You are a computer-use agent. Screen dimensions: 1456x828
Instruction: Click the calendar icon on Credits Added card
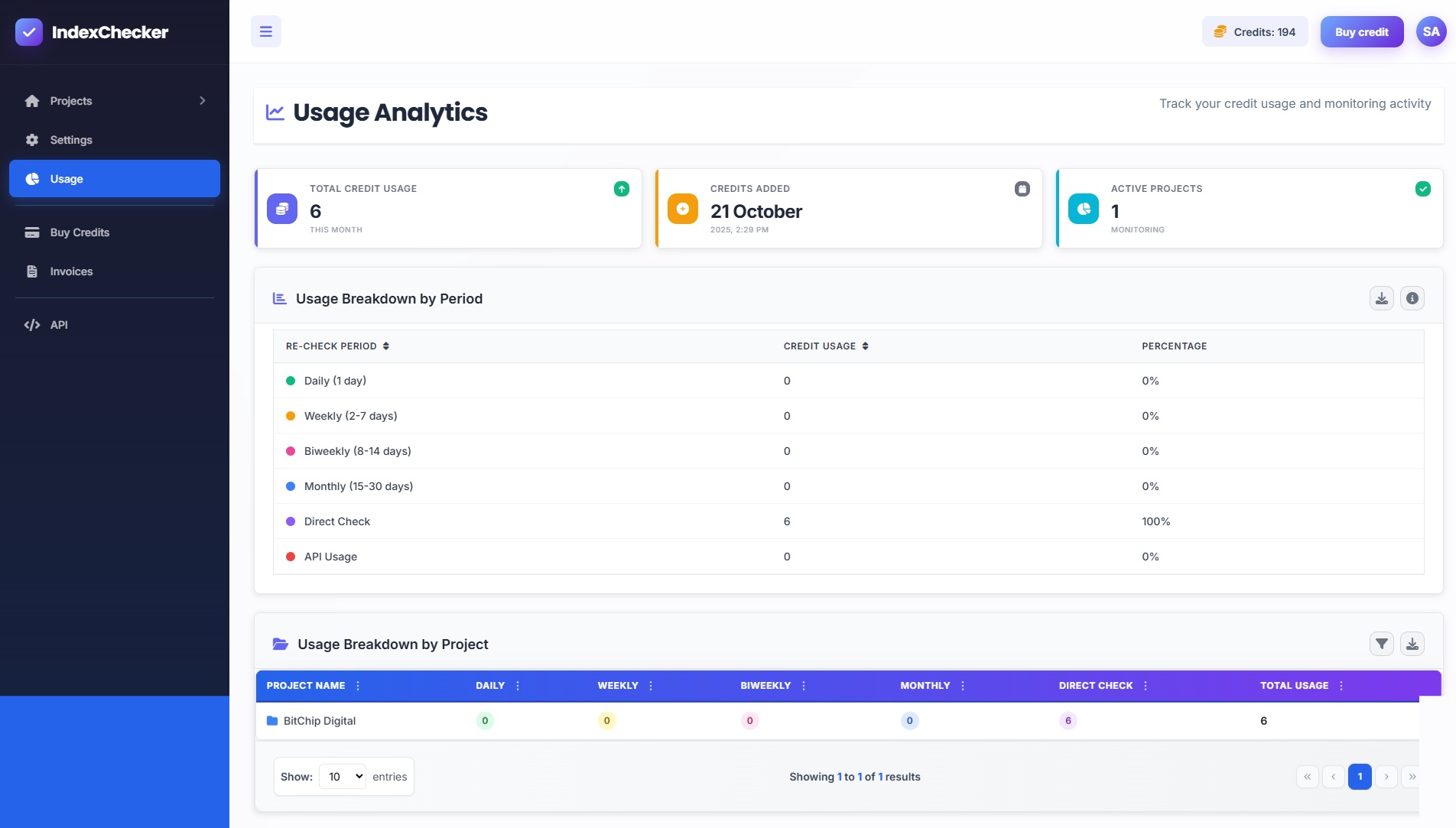pos(1022,189)
